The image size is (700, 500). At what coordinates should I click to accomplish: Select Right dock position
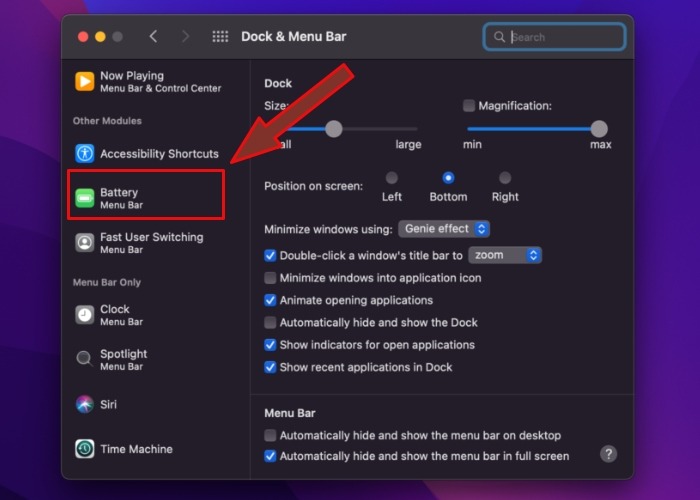[x=505, y=178]
